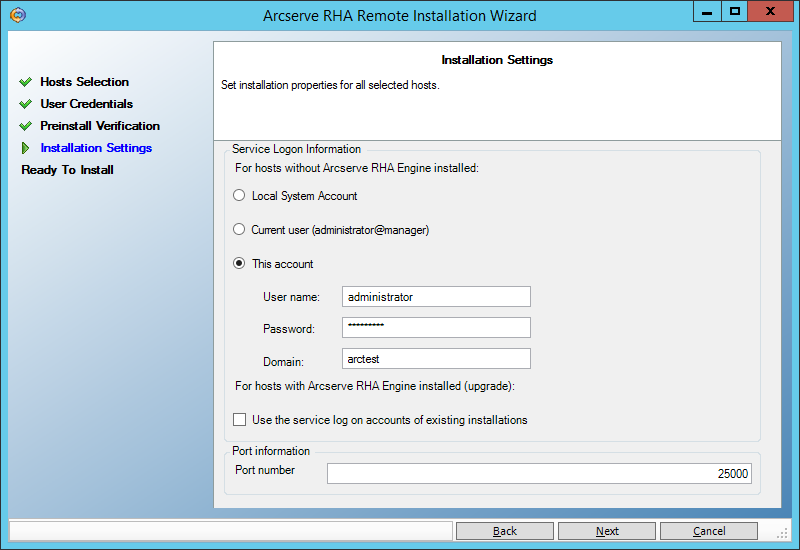Minimize the wizard window
This screenshot has width=800, height=550.
707,12
